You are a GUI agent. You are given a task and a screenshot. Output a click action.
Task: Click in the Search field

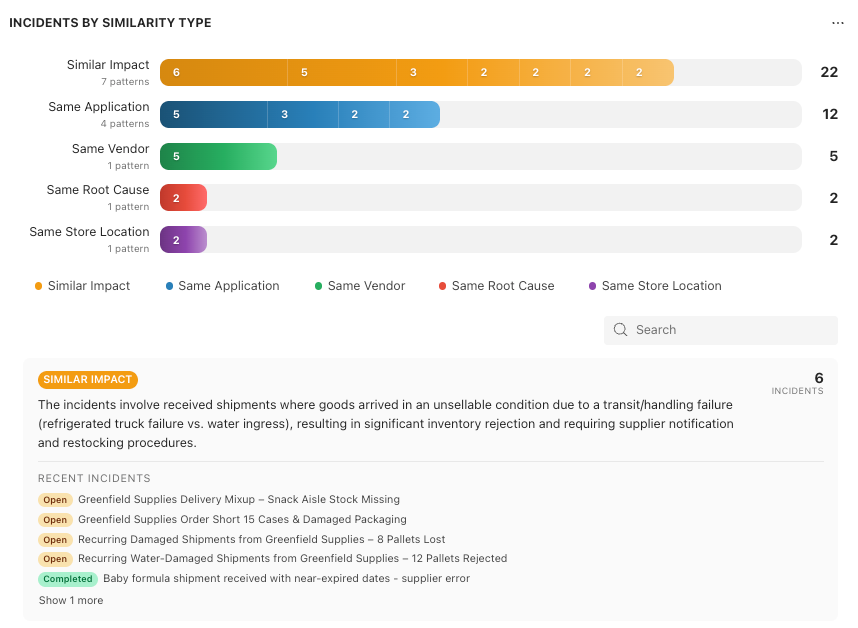pos(721,330)
